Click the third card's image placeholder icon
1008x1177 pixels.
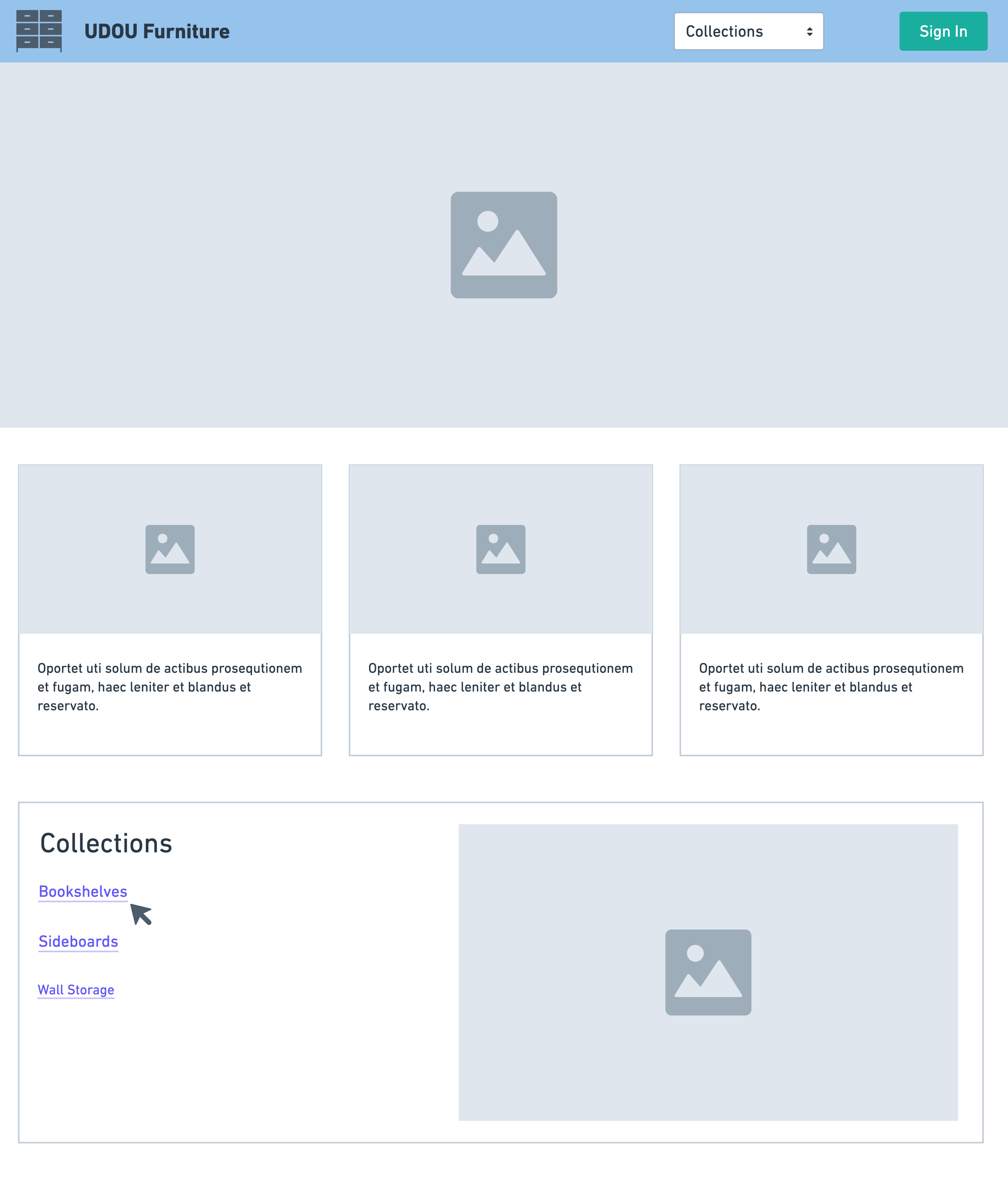[831, 549]
